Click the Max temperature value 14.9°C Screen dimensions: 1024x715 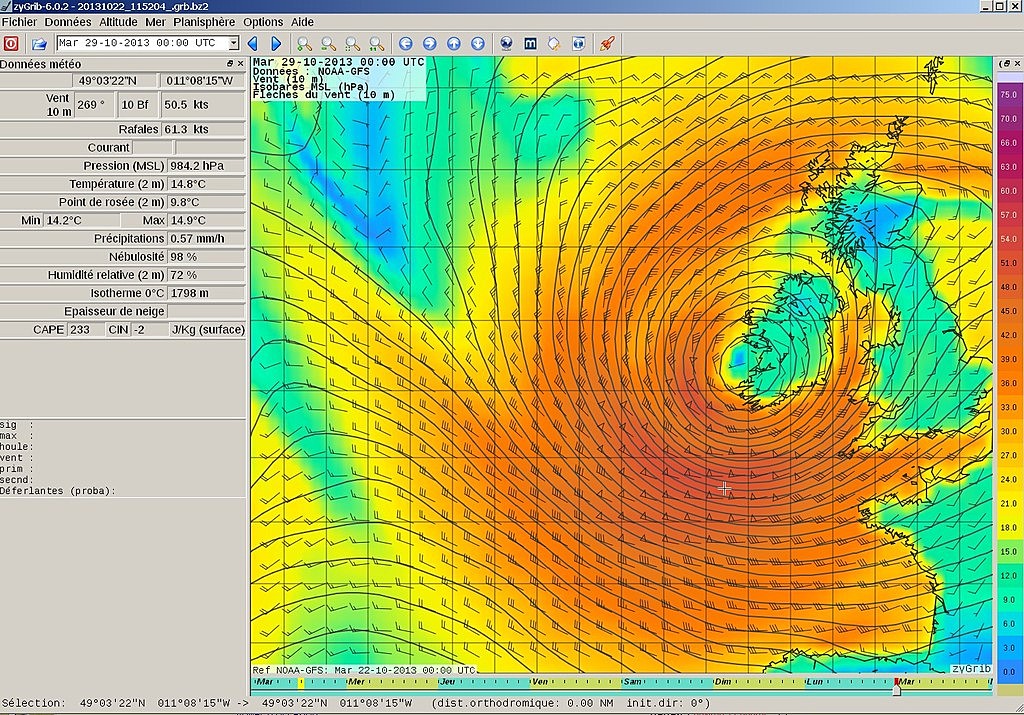[206, 221]
